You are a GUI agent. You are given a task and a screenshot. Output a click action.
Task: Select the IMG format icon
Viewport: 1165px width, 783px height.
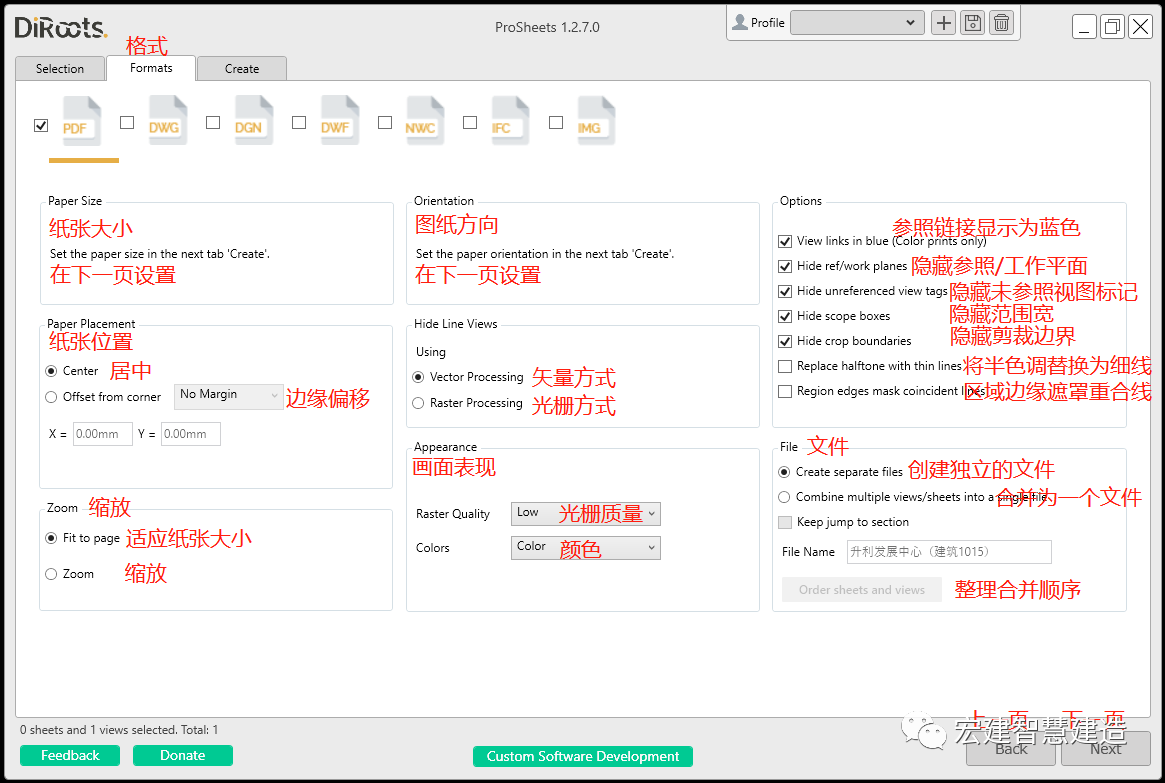coord(596,120)
